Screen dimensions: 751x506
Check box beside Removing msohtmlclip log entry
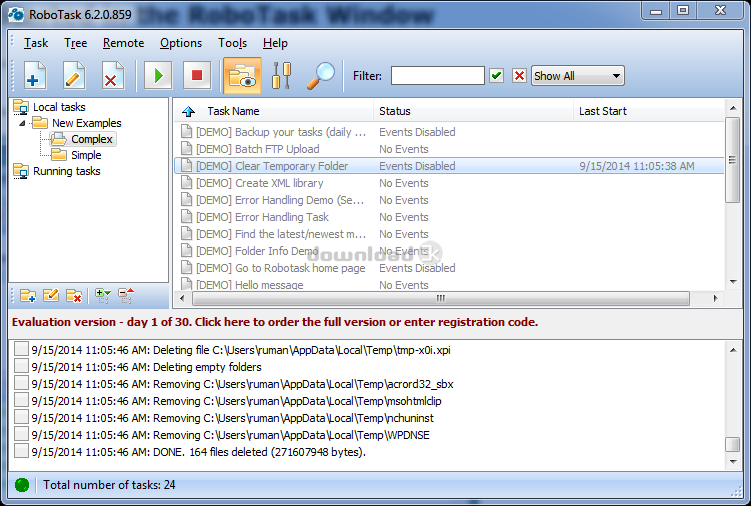point(21,400)
